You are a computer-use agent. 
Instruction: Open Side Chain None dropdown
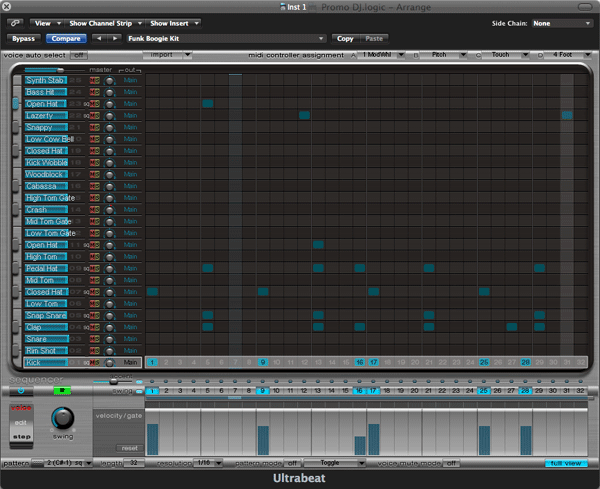click(561, 23)
